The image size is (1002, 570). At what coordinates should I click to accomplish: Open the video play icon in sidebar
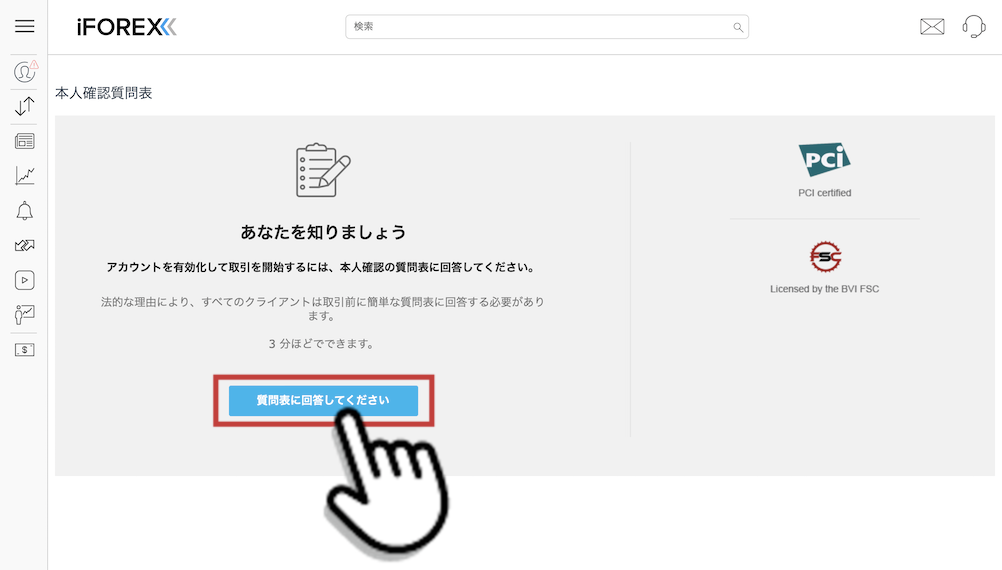24,280
